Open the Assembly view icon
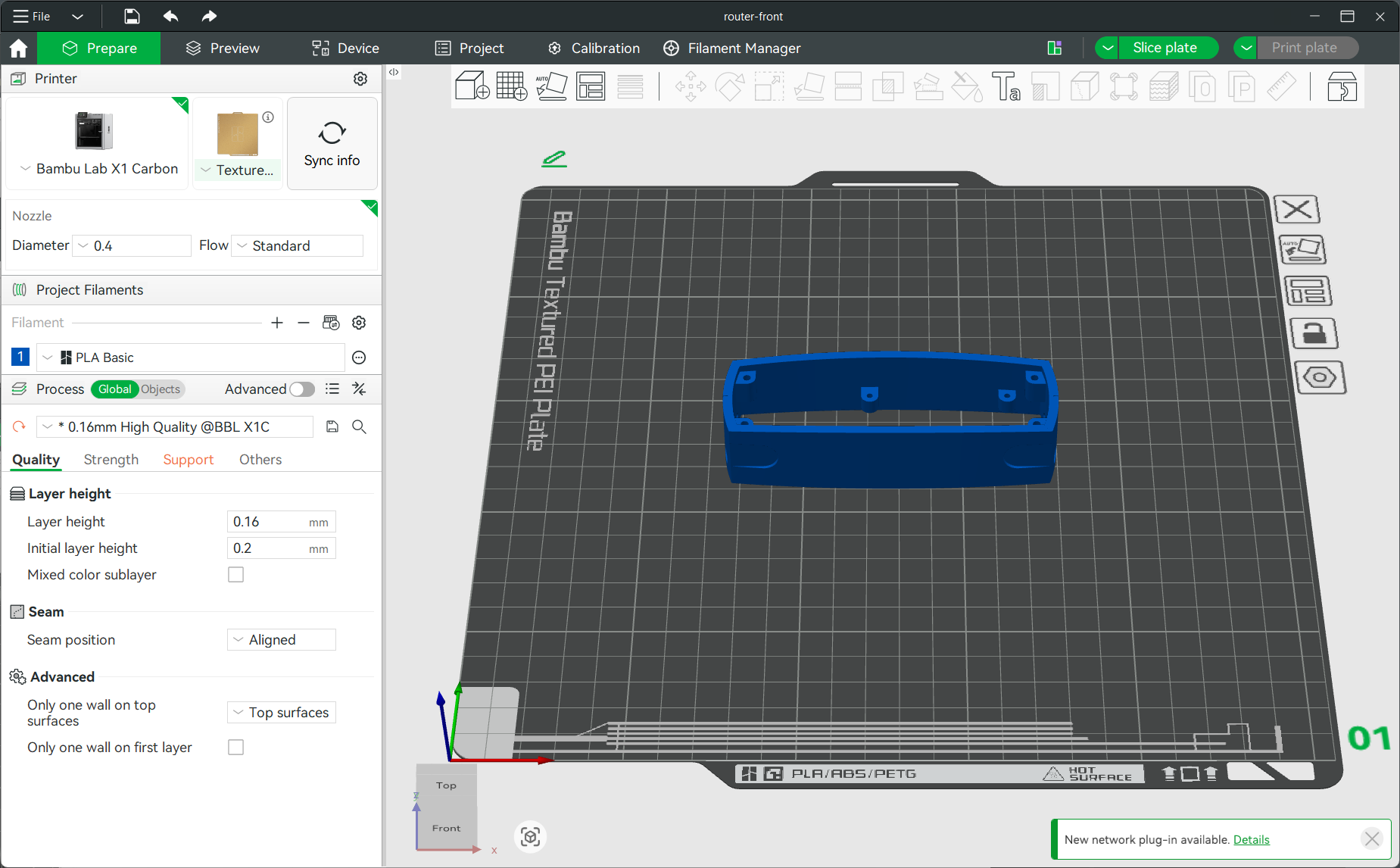1400x868 pixels. (x=1342, y=86)
